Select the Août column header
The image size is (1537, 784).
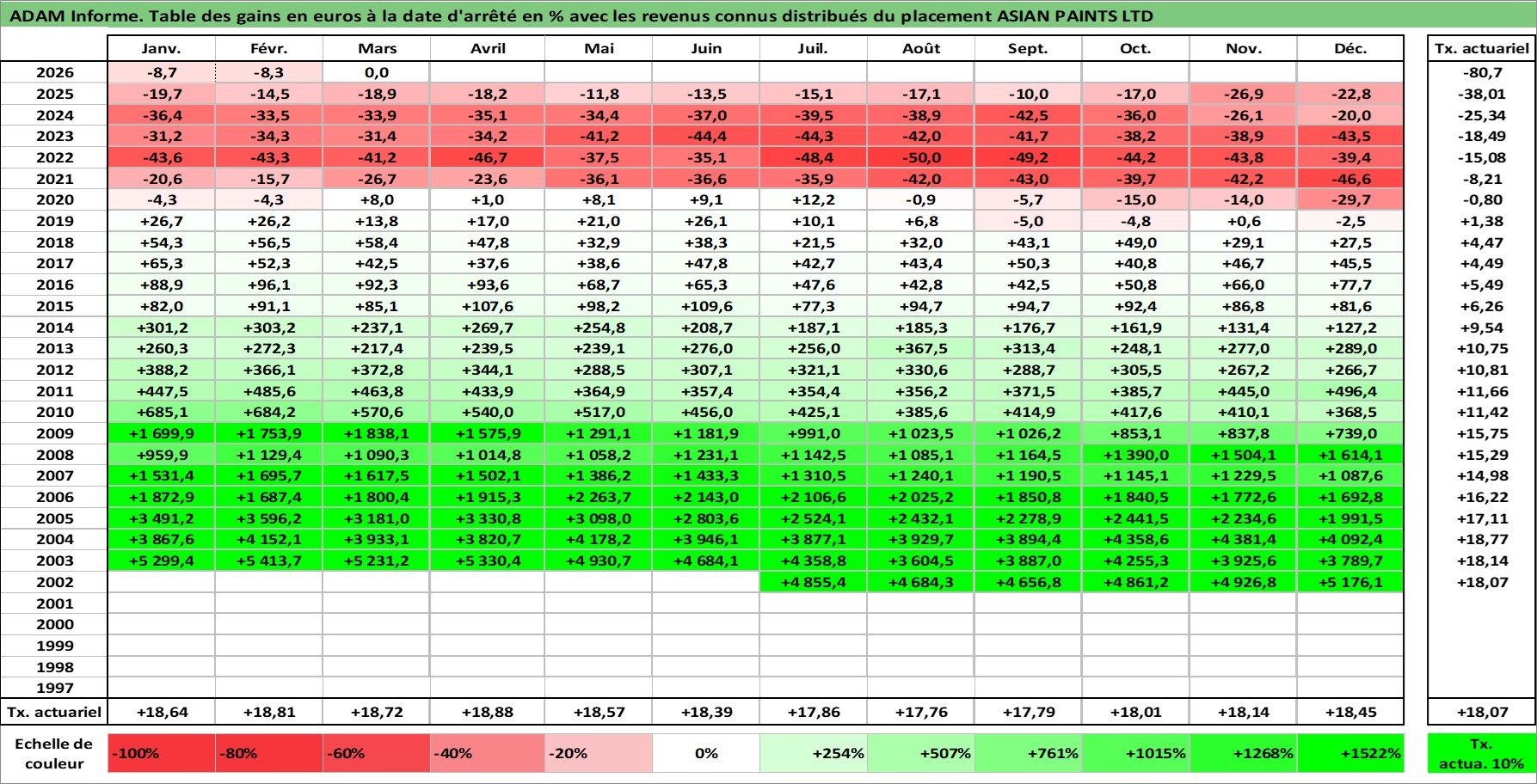[921, 48]
